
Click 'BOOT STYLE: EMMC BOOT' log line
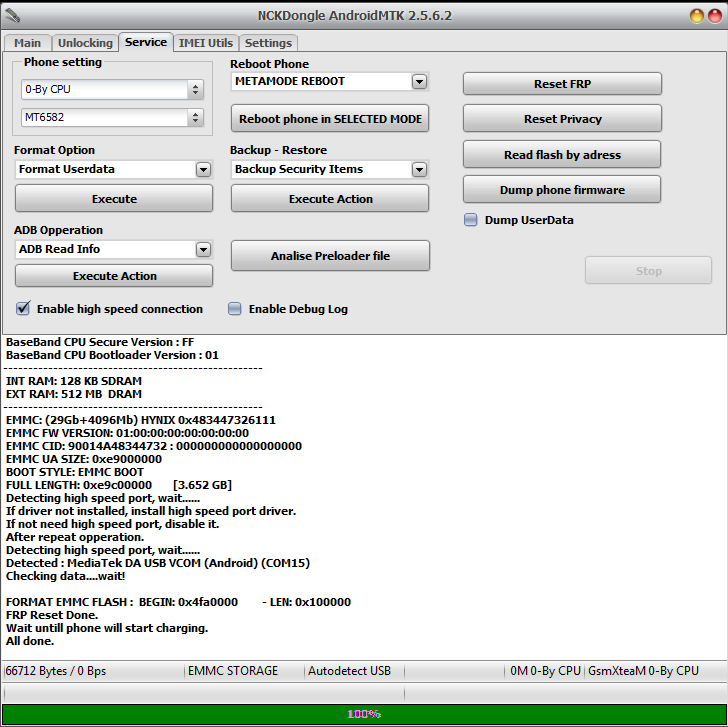point(75,472)
